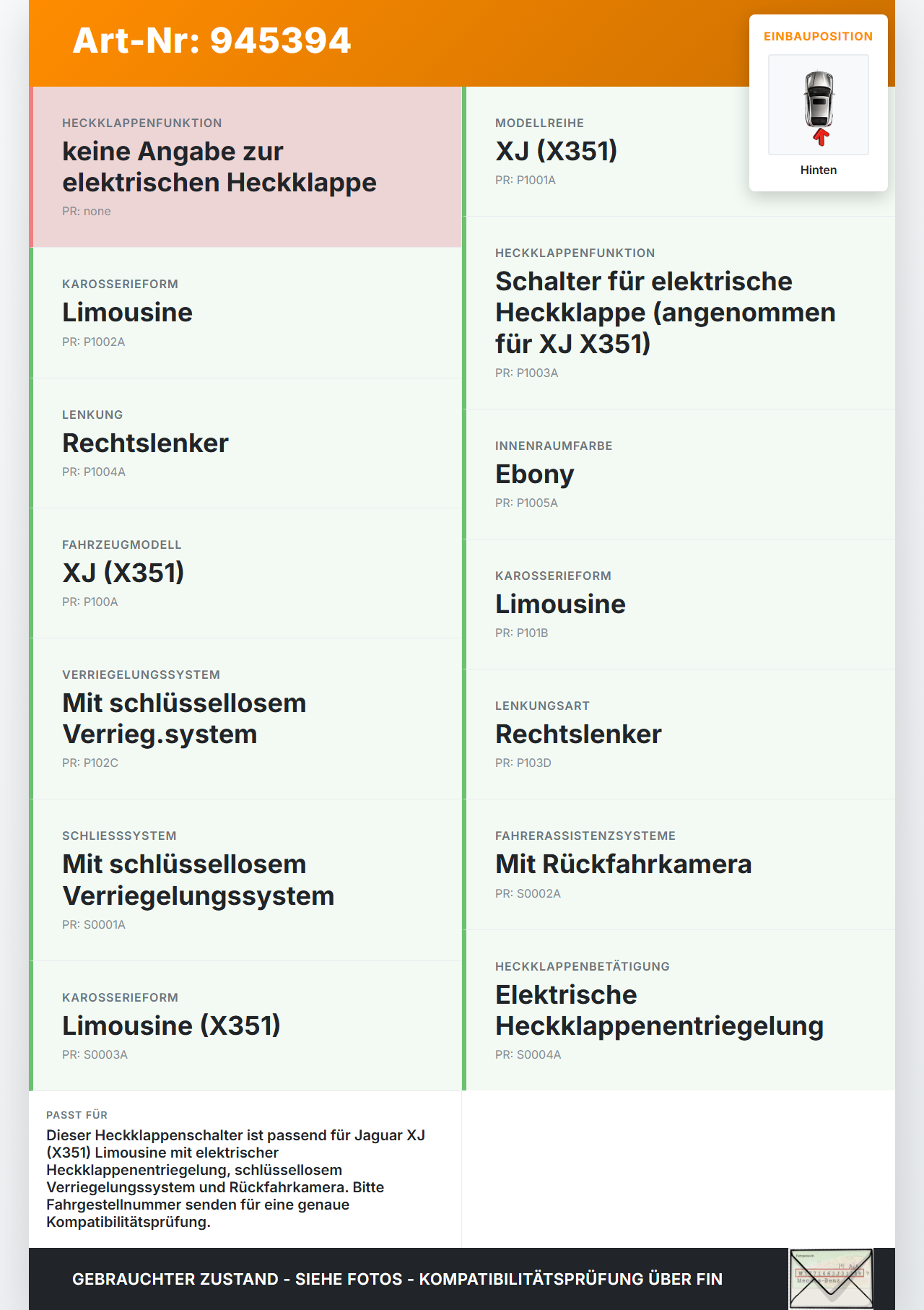Select 'Mit schlüssellosem Verrieg.system' entry
The width and height of the screenshot is (924, 1310).
tap(245, 719)
